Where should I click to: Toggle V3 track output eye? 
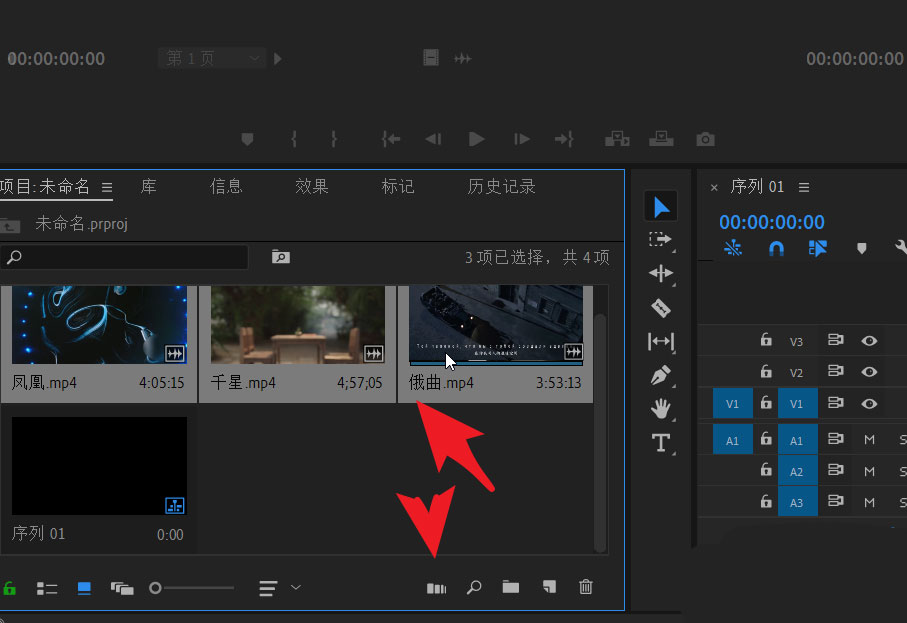tap(869, 341)
